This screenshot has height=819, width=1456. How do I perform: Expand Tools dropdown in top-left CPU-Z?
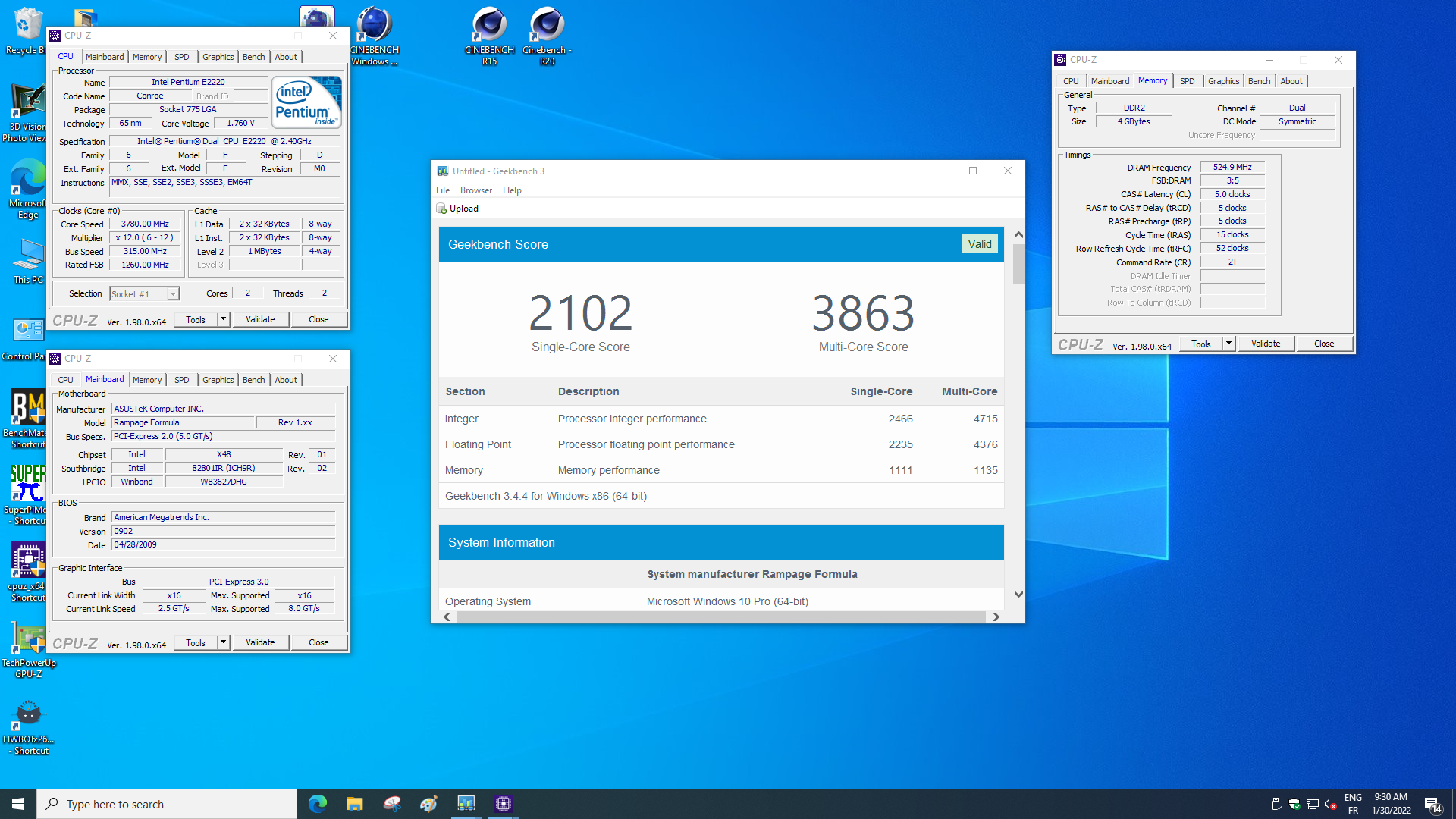click(x=224, y=319)
